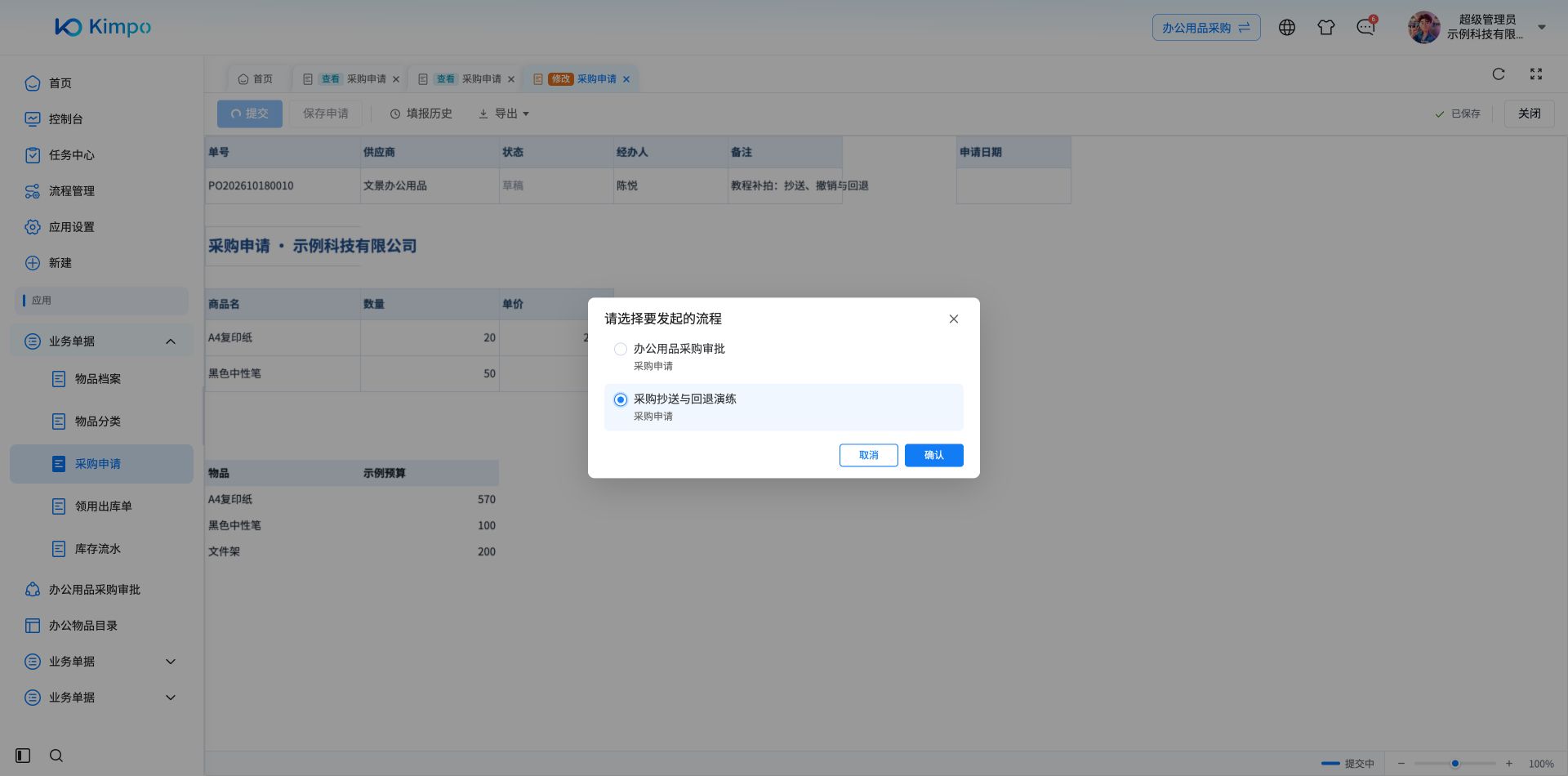Click the user avatar picture
Viewport: 1568px width, 776px height.
pyautogui.click(x=1423, y=27)
